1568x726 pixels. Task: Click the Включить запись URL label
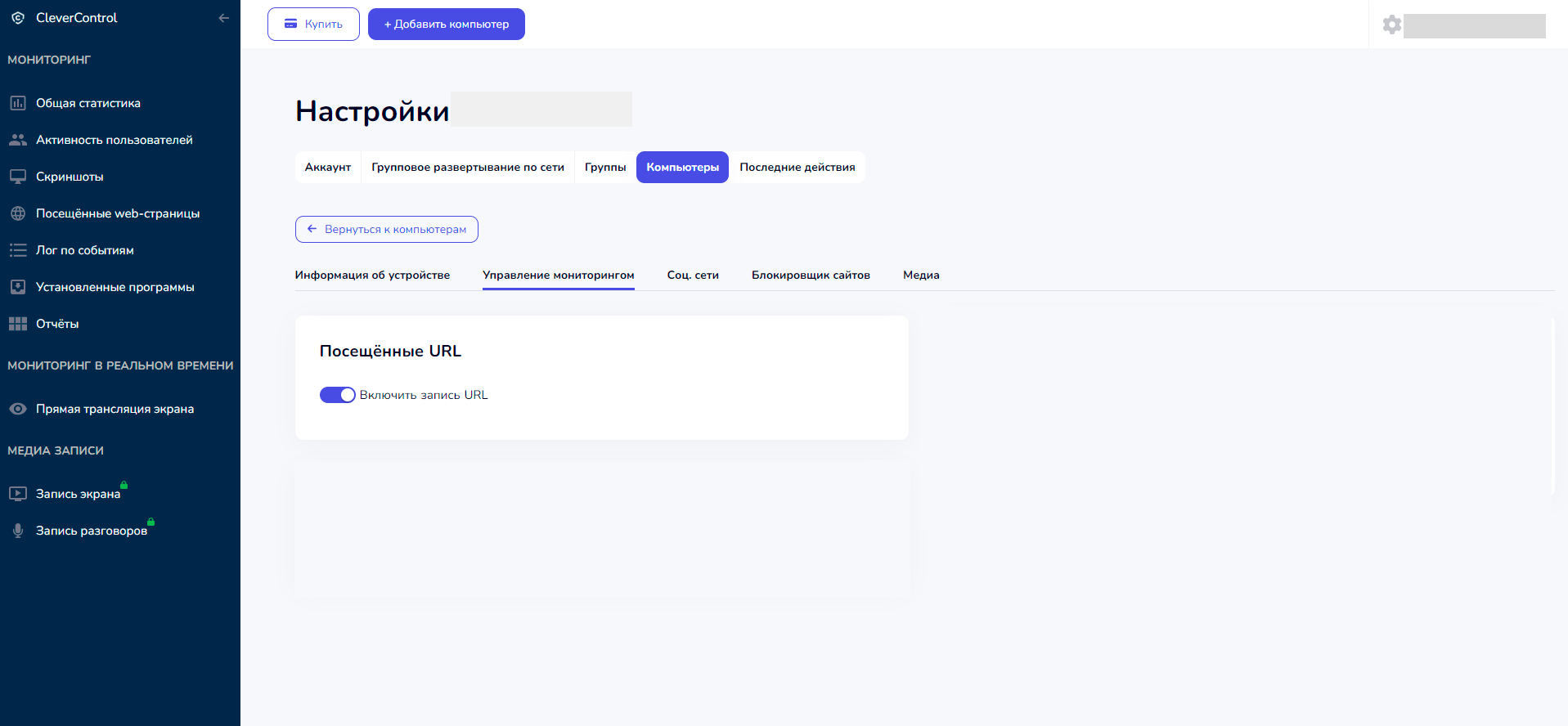[424, 395]
